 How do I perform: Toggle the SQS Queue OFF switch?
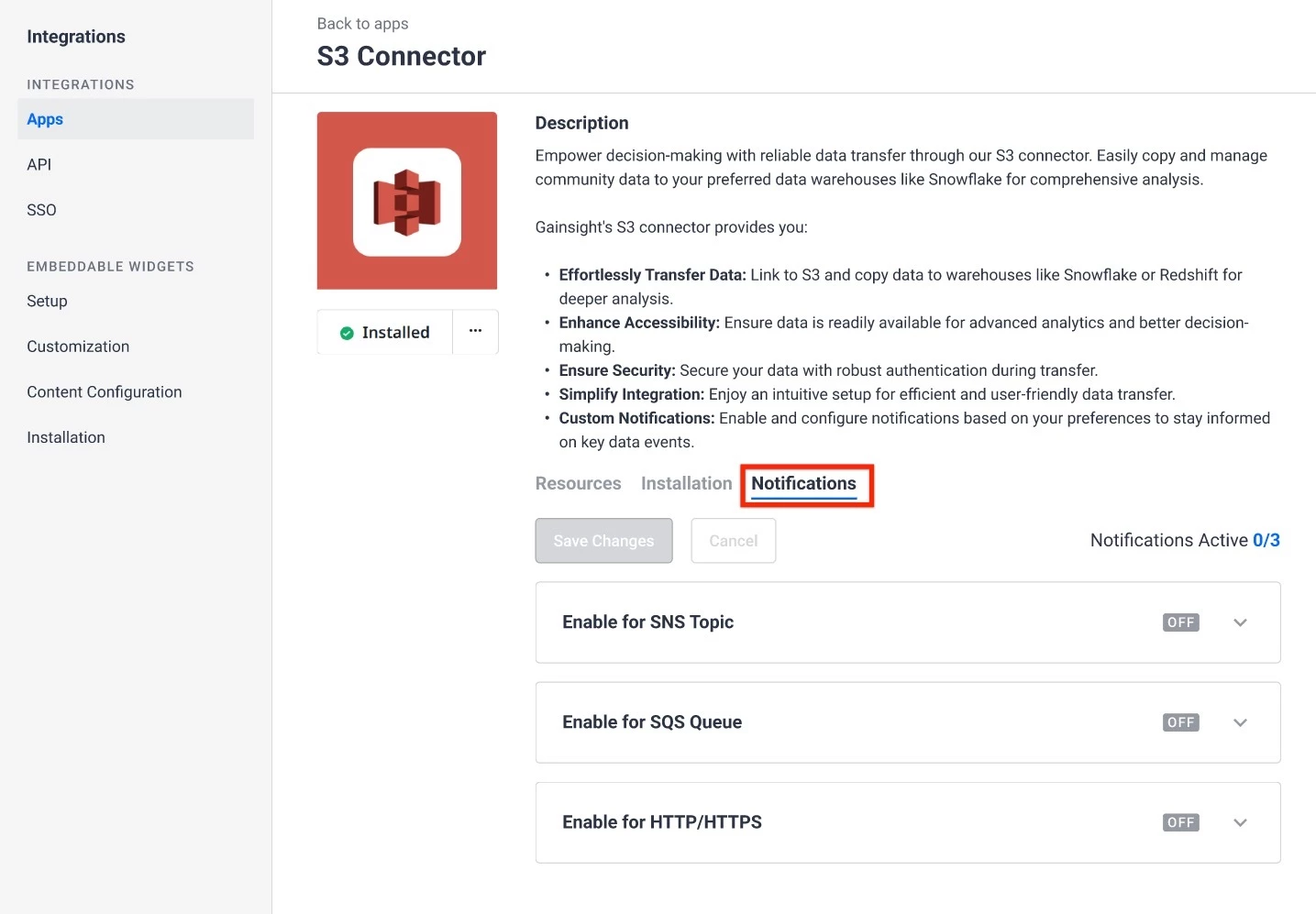(x=1180, y=722)
